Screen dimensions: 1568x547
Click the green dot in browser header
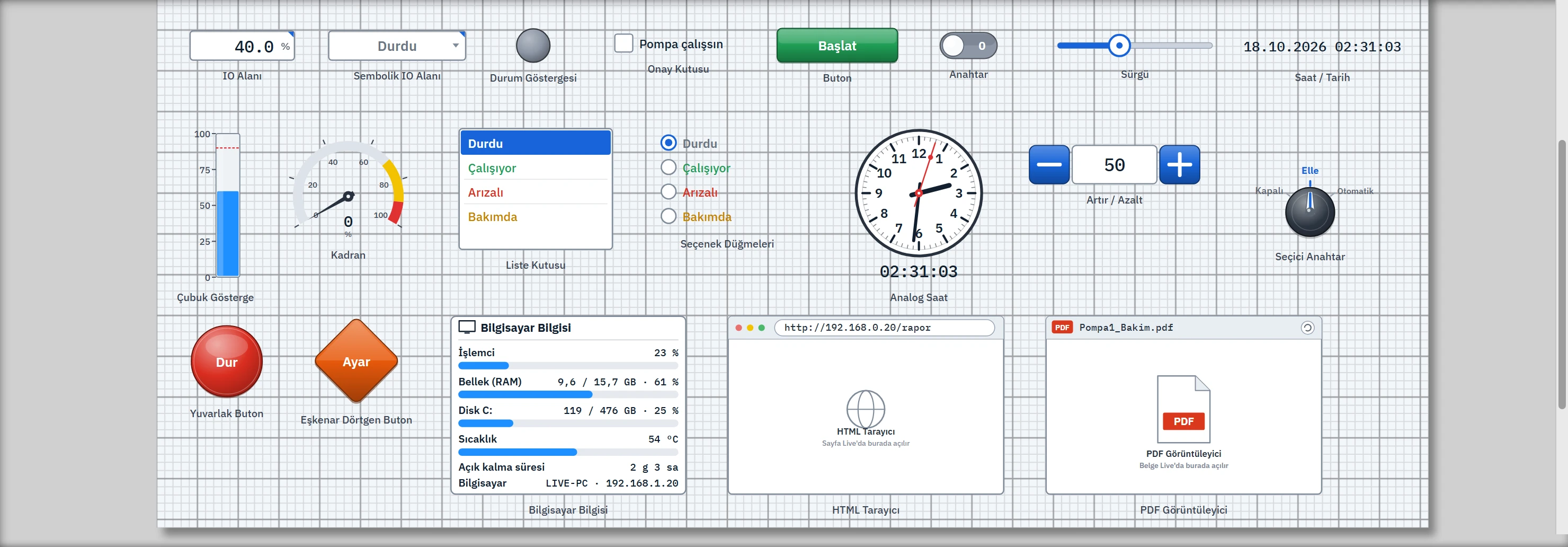761,328
